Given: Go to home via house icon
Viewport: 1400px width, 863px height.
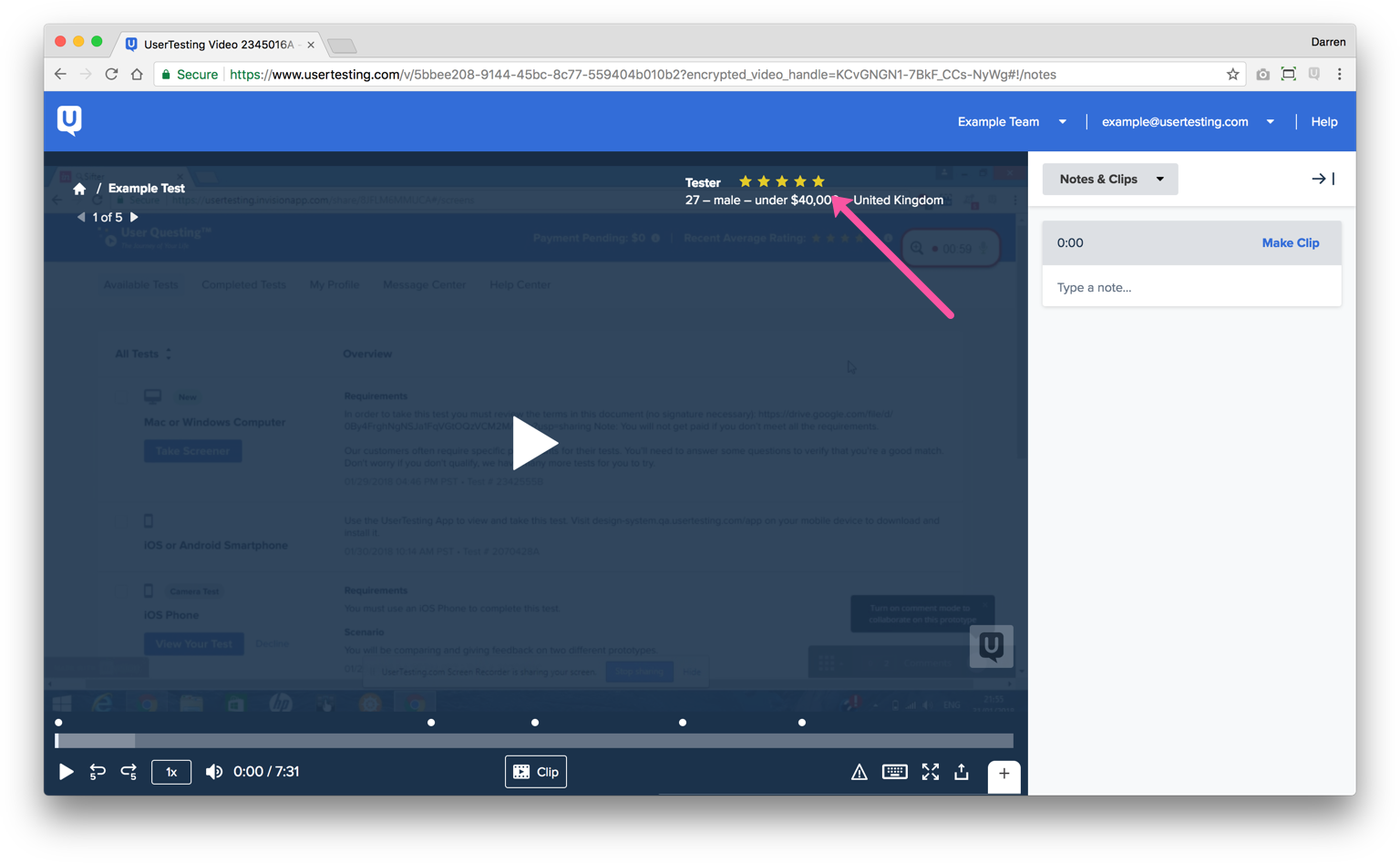Looking at the screenshot, I should tap(79, 189).
